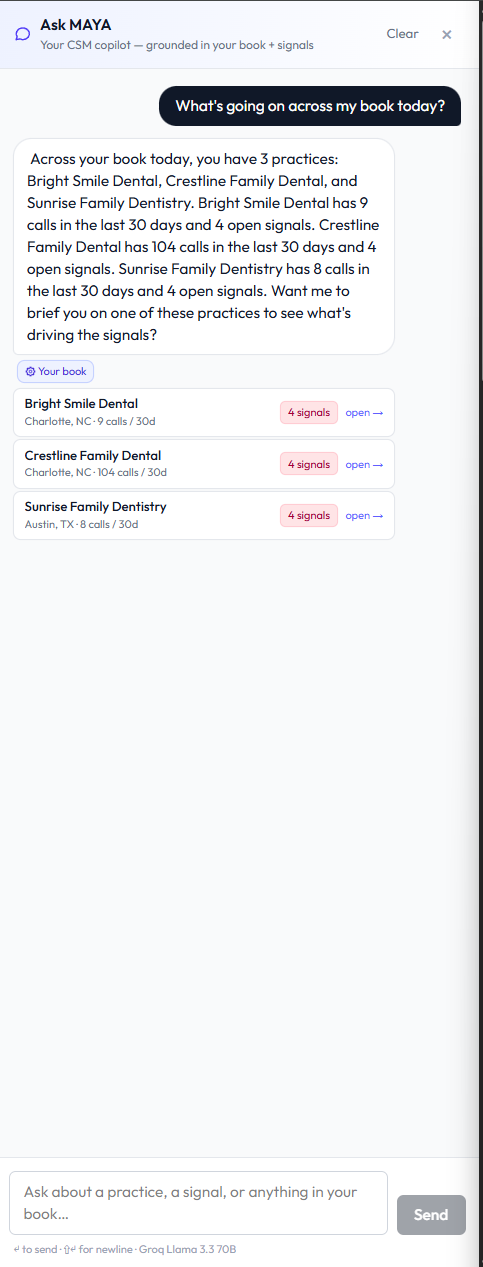Select the Sunrise Family Dentistry practice card
Image resolution: width=483 pixels, height=1267 pixels.
click(x=204, y=515)
